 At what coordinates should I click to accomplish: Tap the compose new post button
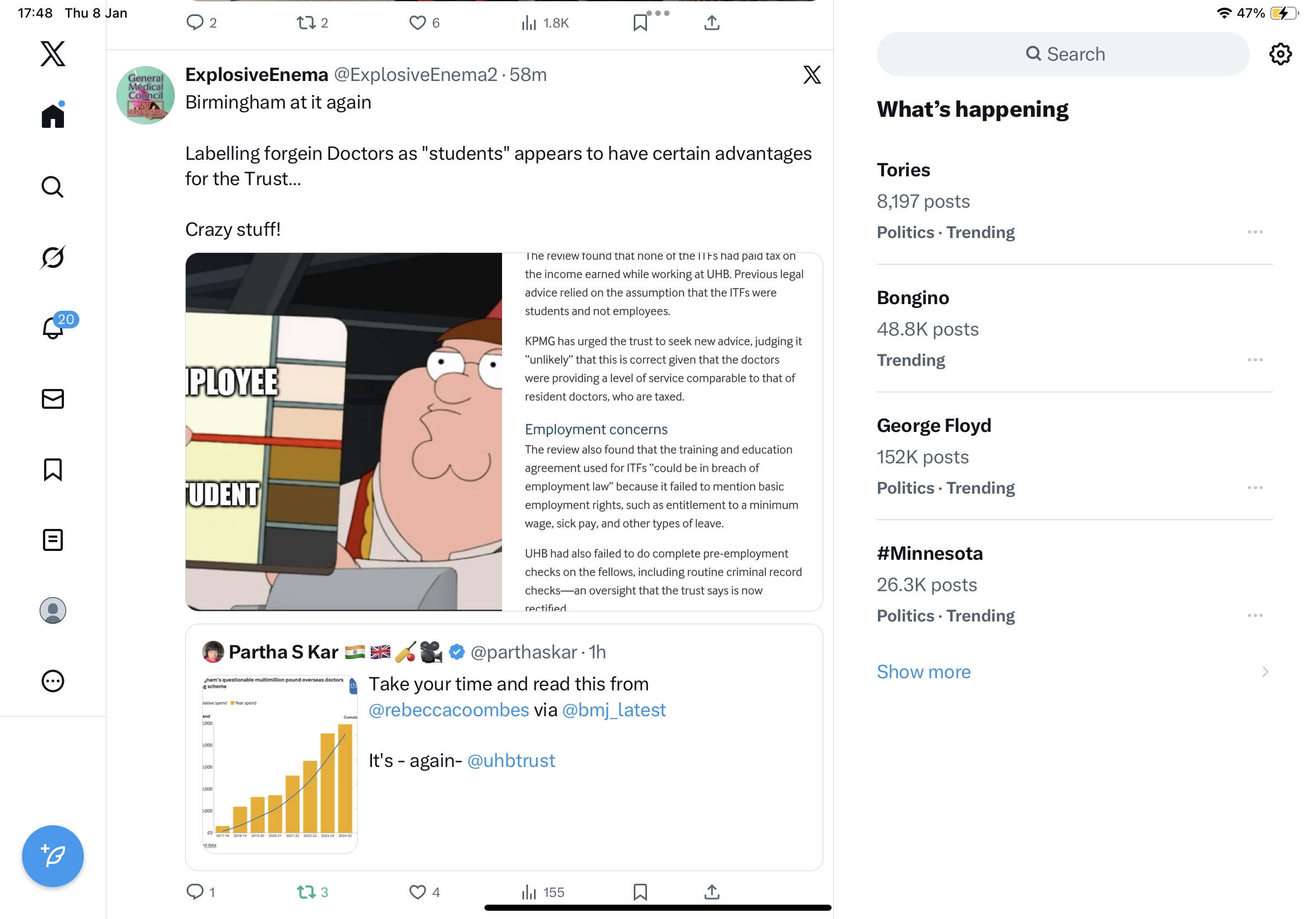click(53, 856)
